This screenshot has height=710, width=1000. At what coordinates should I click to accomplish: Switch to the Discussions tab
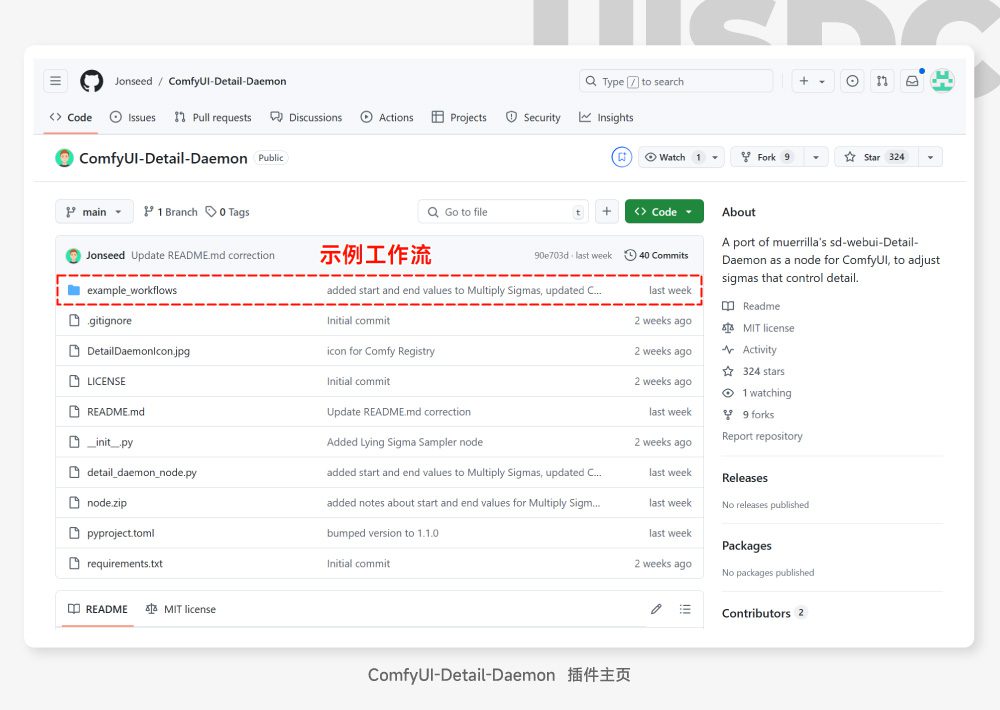(306, 117)
